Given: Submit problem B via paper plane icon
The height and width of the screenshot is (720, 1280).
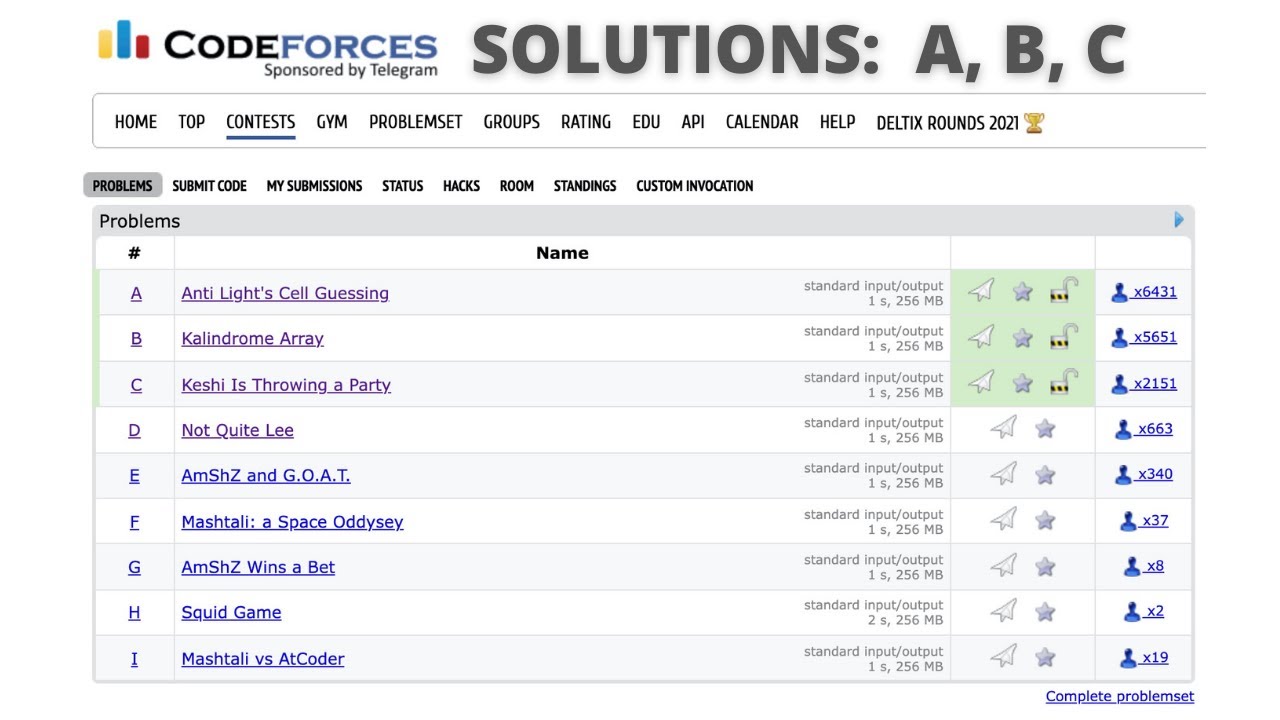Looking at the screenshot, I should click(x=981, y=337).
